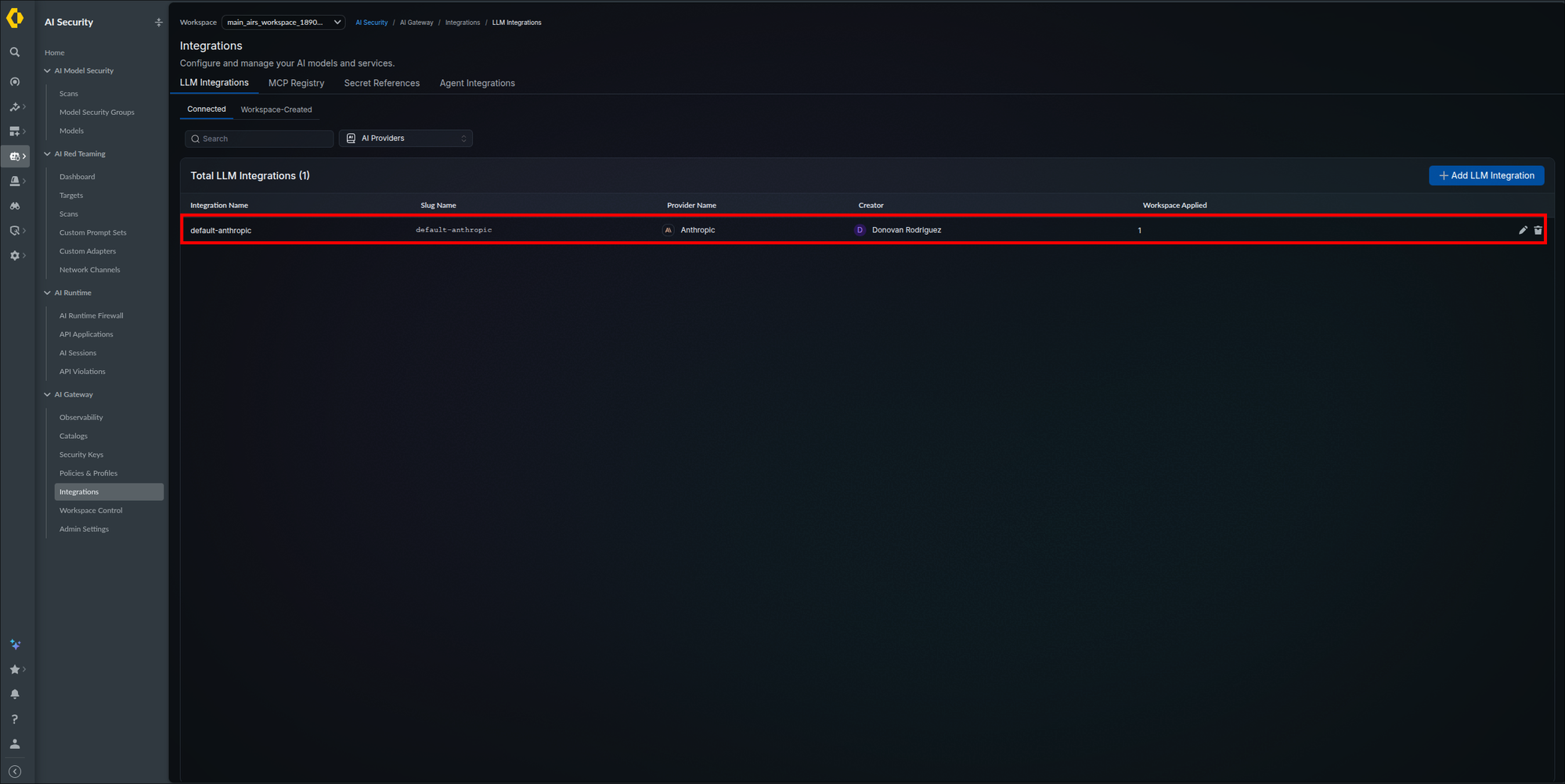Image resolution: width=1565 pixels, height=784 pixels.
Task: Click the default-anthropic integration name
Action: point(221,231)
